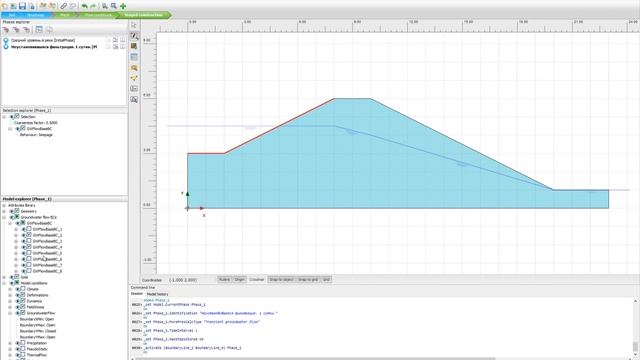The image size is (640, 360).
Task: Switch to the Structures mode tab
Action: tap(36, 15)
